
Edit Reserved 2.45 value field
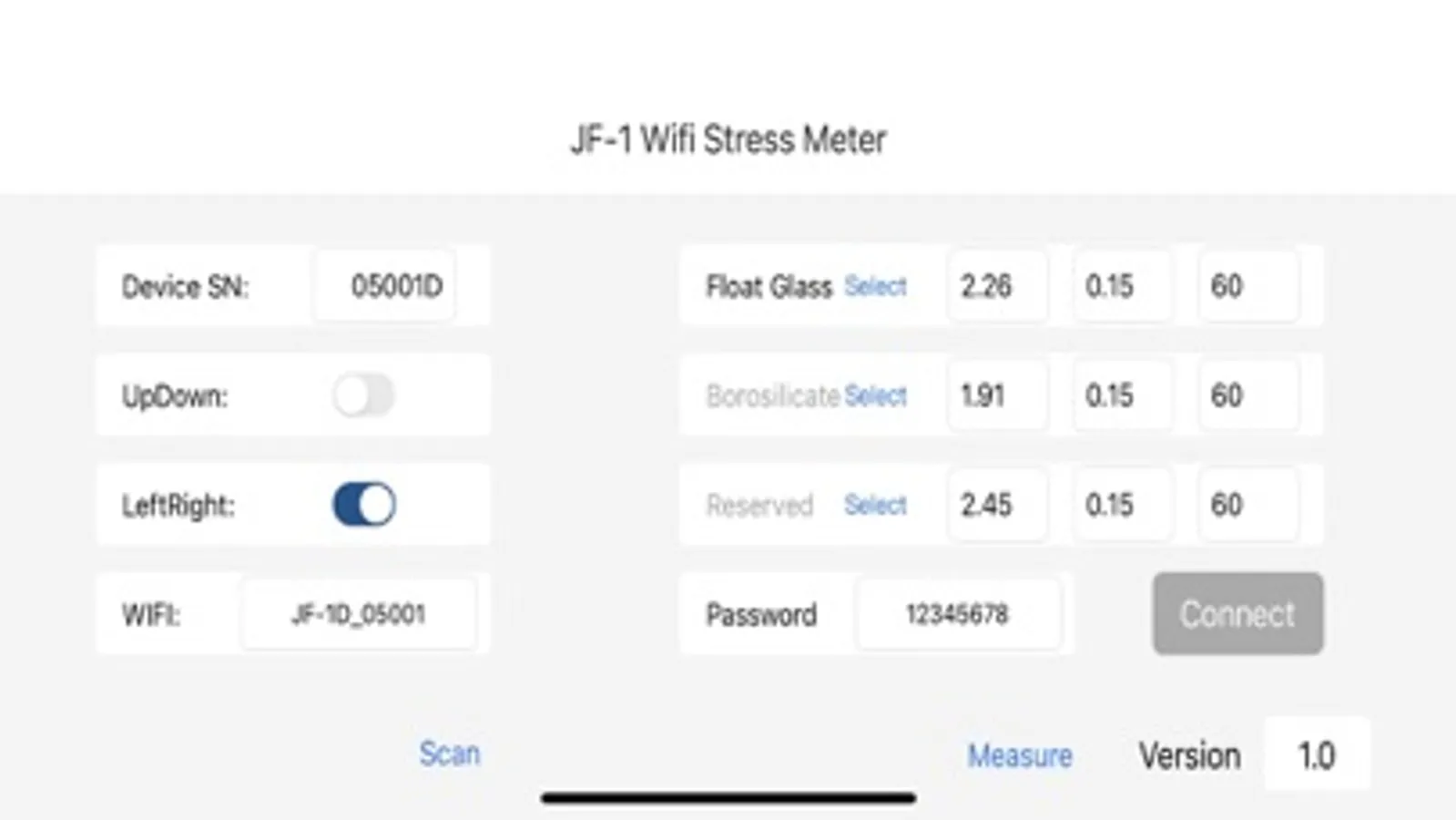click(x=996, y=505)
